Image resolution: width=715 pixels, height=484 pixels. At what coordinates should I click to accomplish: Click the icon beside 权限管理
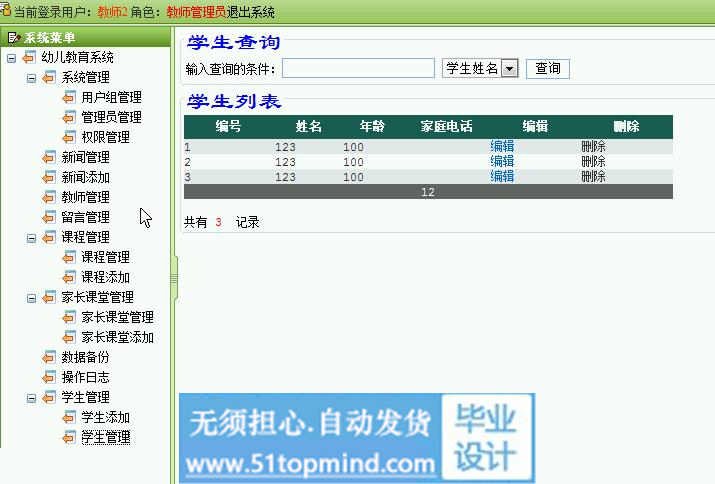69,137
